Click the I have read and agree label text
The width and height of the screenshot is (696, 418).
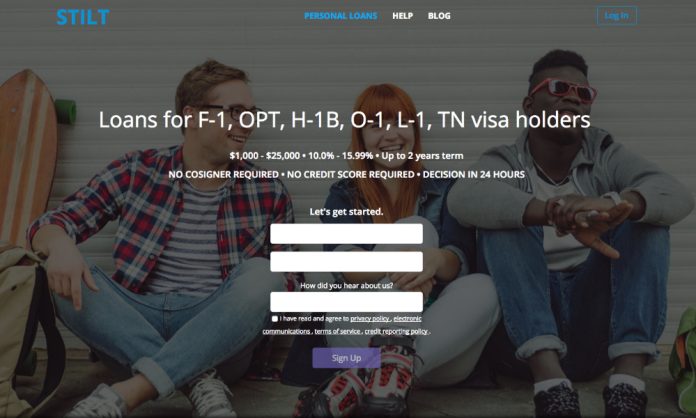[x=314, y=319]
